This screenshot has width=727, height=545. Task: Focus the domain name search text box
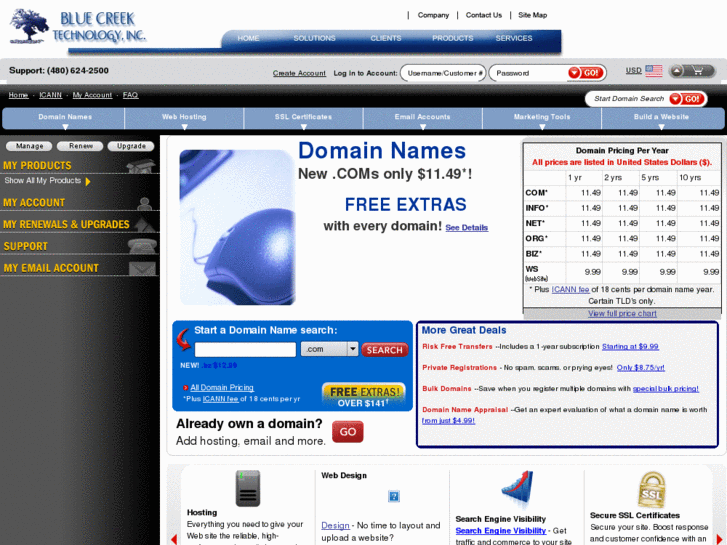click(245, 349)
